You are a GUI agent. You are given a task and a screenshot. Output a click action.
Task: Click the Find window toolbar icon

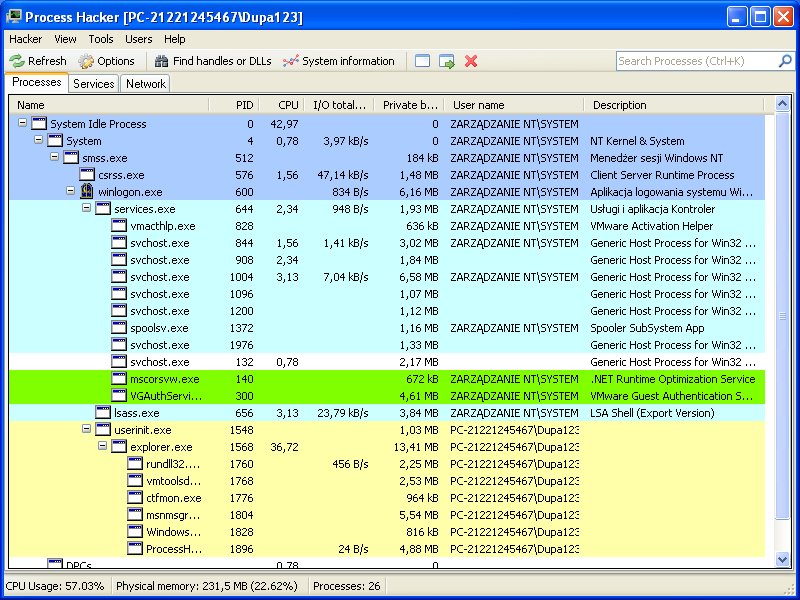click(423, 61)
